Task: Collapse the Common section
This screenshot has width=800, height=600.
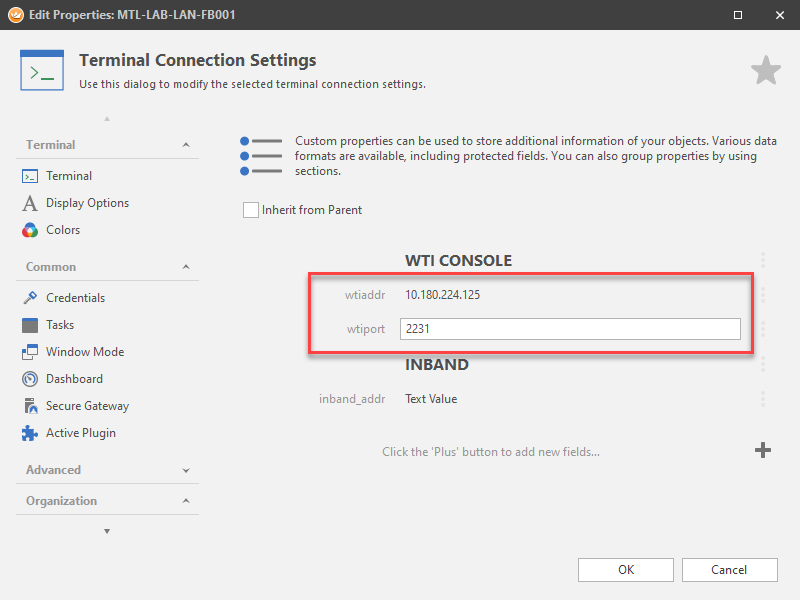Action: [186, 267]
